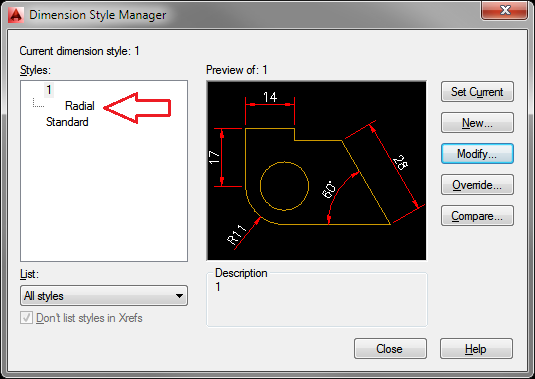Click the Modify button
Image resolution: width=535 pixels, height=379 pixels.
(477, 154)
